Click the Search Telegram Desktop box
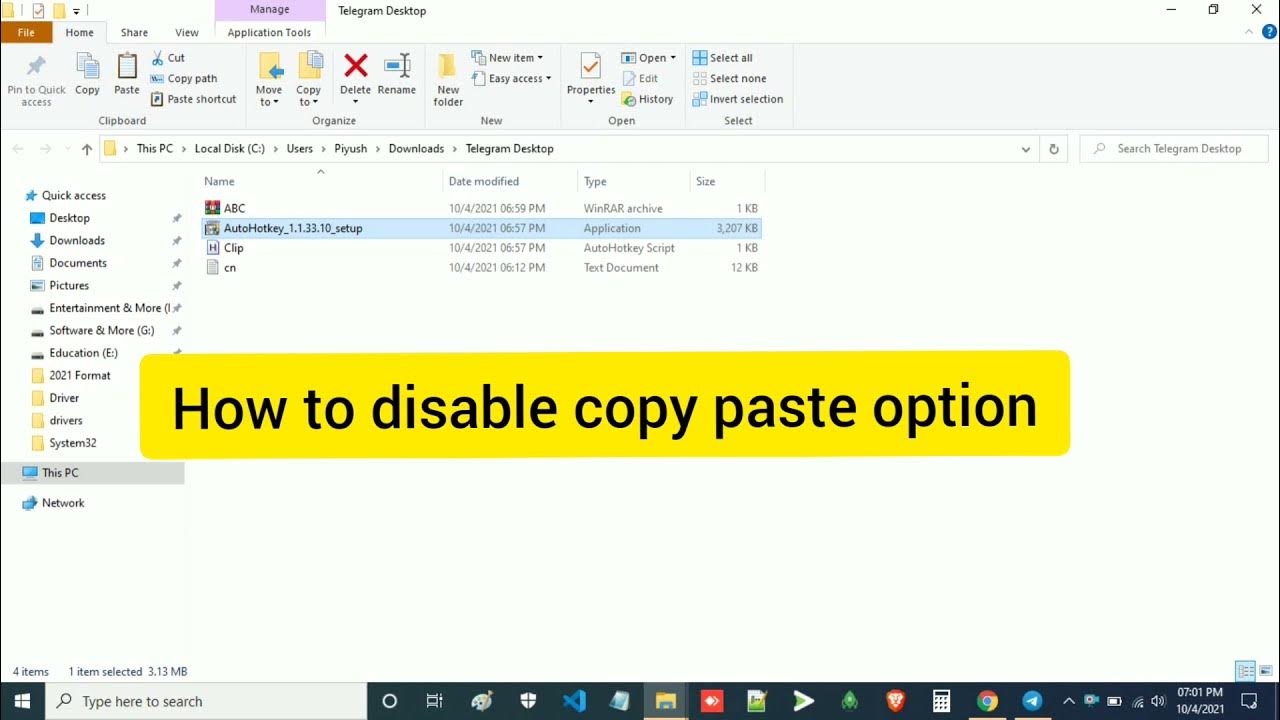 point(1174,149)
